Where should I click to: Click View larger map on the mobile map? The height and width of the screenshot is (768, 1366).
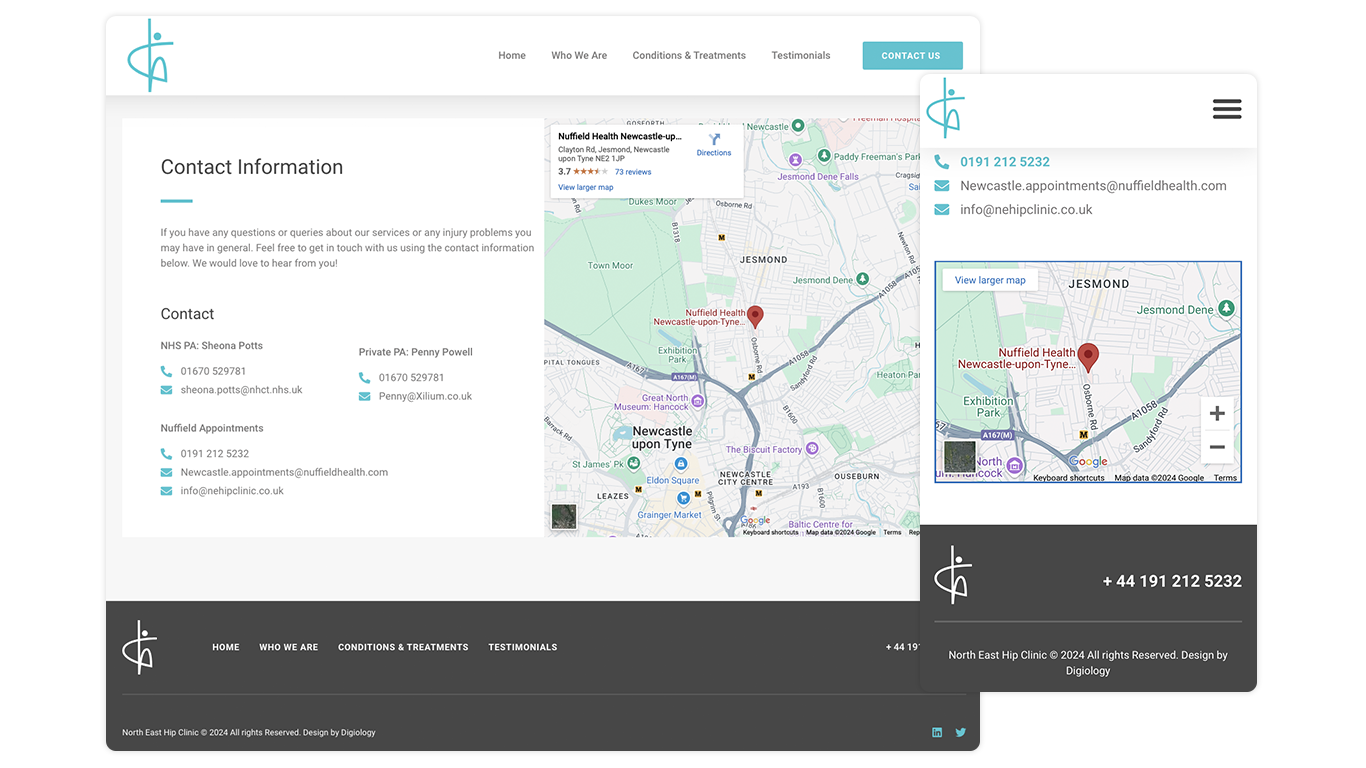coord(990,280)
